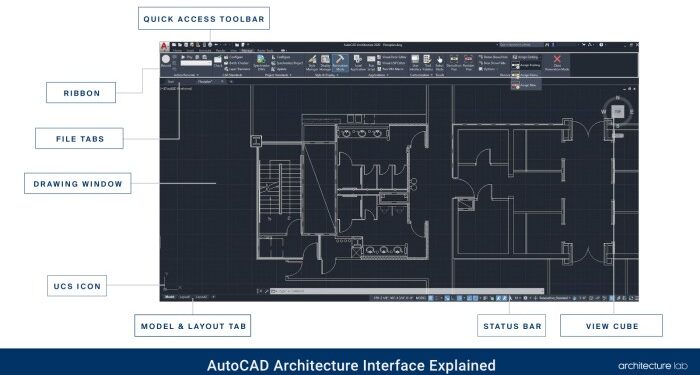Click the plus new drawing tab button
Viewport: 700px width, 375px height.
tap(231, 82)
